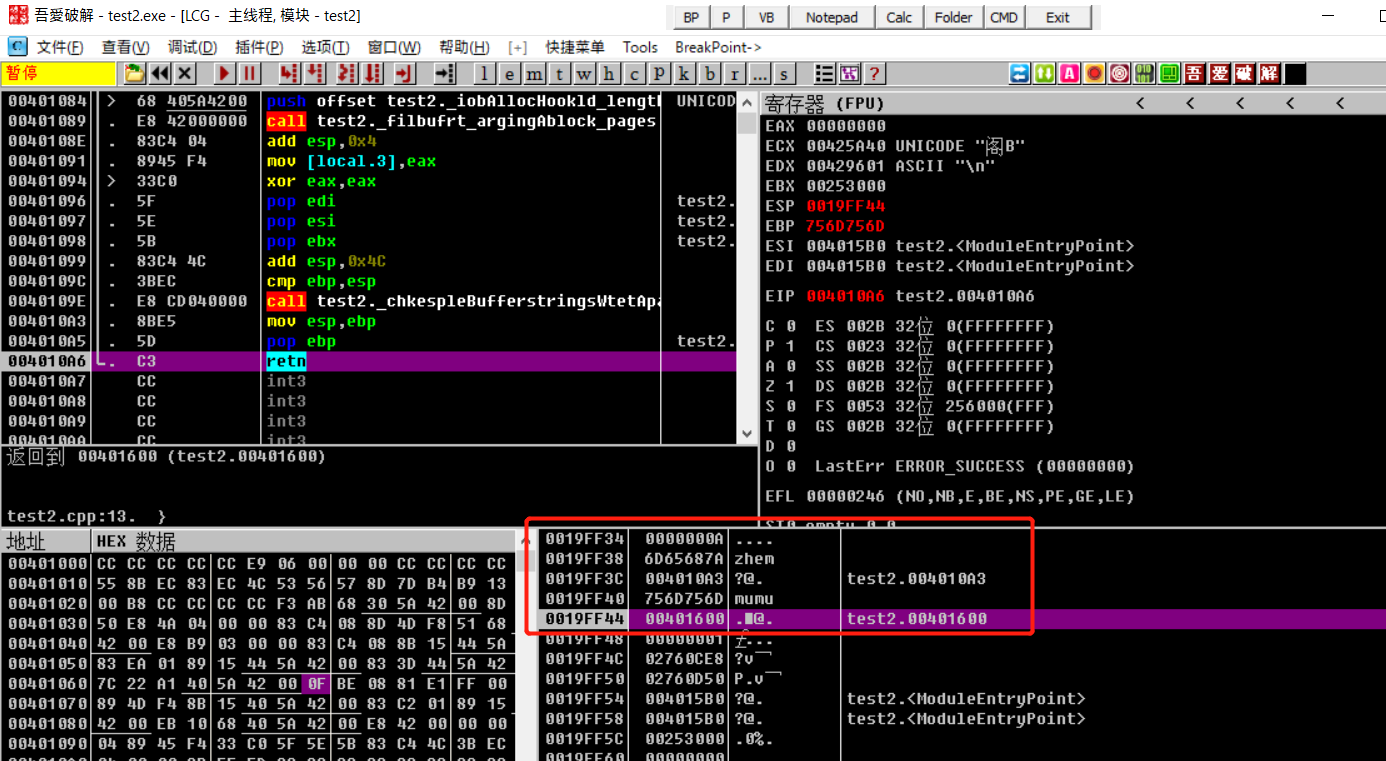1386x761 pixels.
Task: Open a file with the folder icon
Action: coord(134,74)
